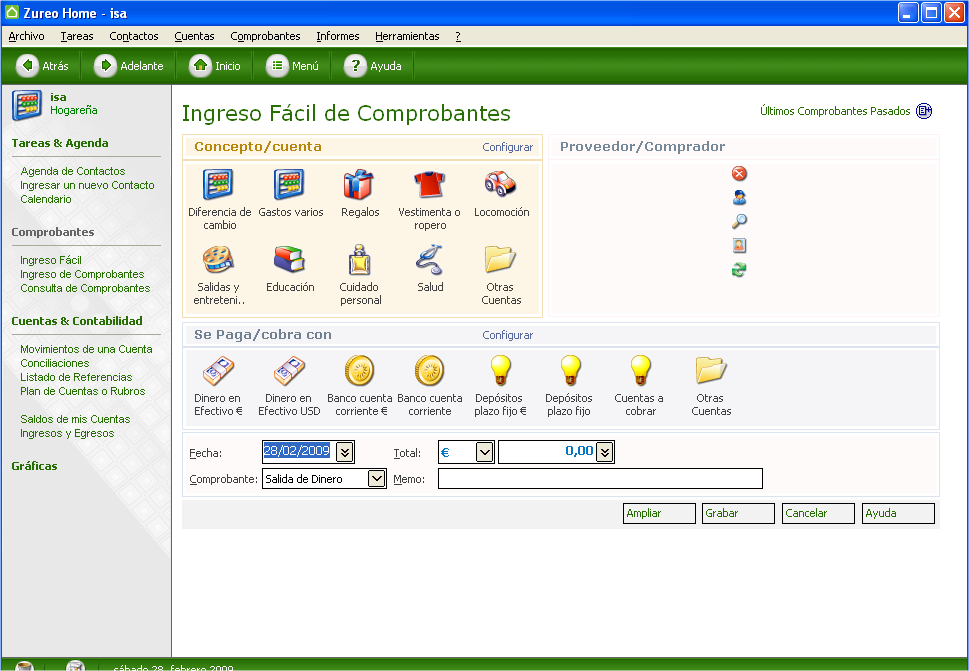Click the Ayuda button beside Cancelar

coord(898,513)
